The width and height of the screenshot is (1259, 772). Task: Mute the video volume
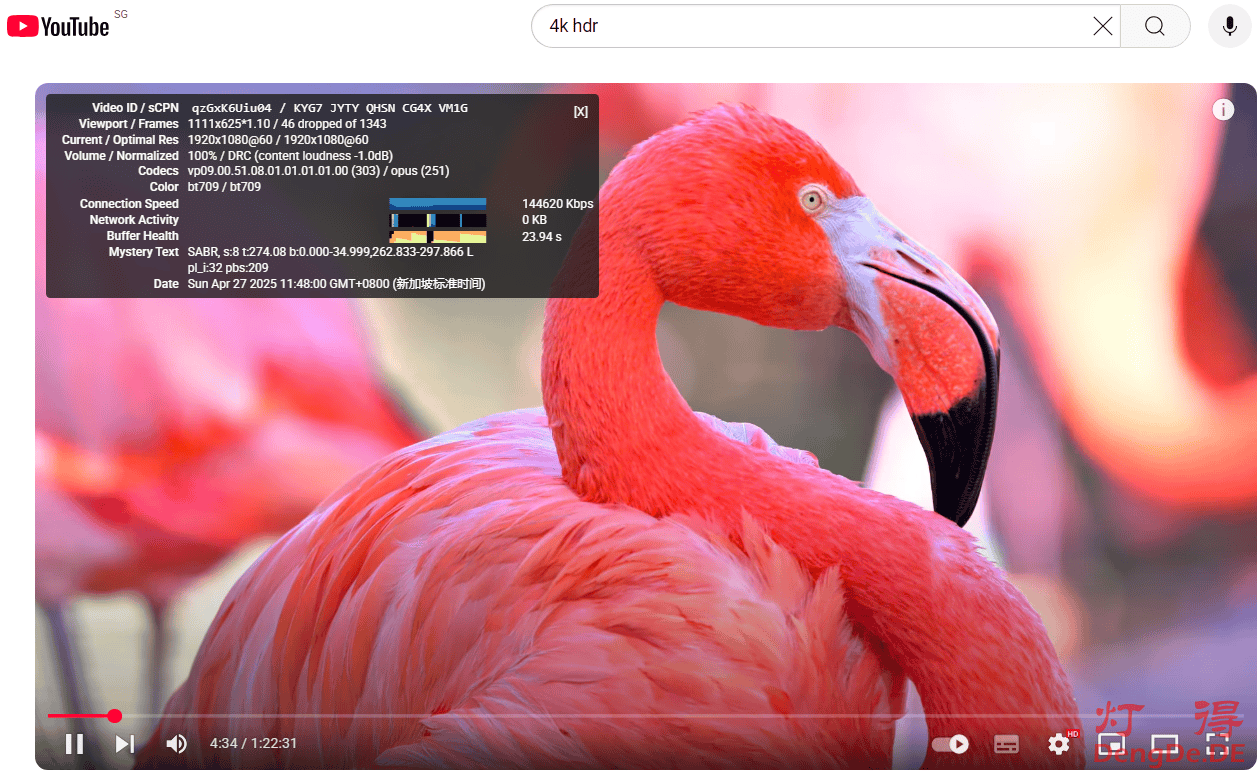pos(177,743)
